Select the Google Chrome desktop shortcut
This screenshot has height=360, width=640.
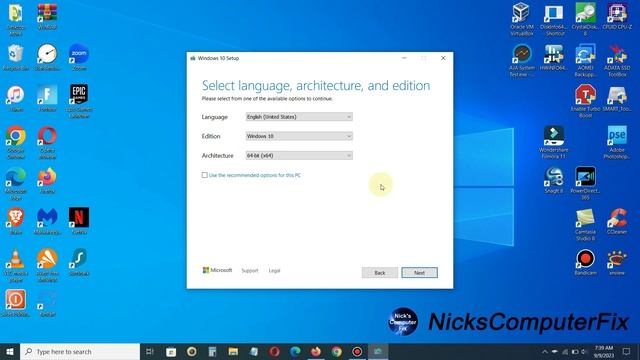click(16, 142)
